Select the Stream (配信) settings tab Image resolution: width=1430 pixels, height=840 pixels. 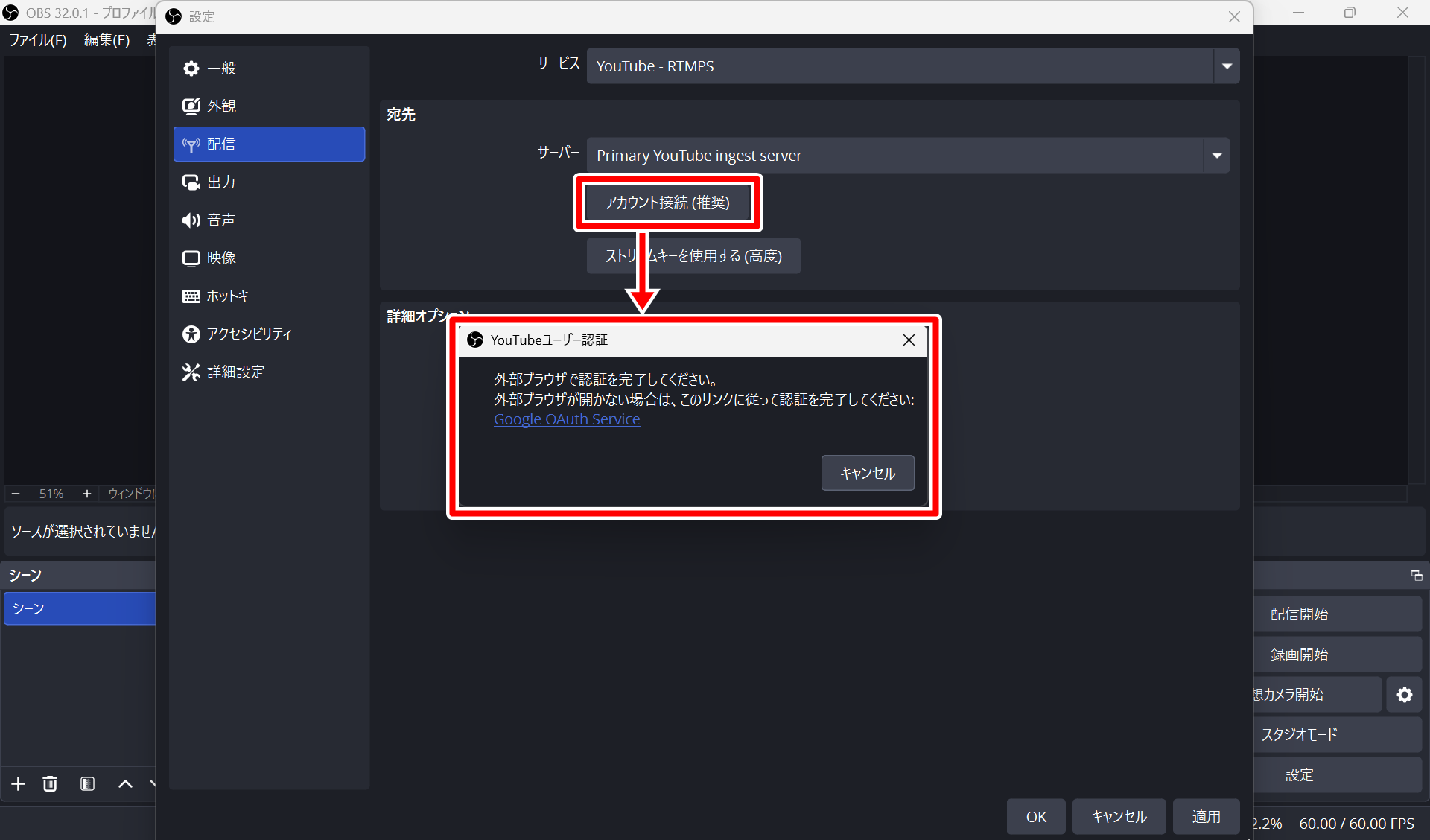269,144
